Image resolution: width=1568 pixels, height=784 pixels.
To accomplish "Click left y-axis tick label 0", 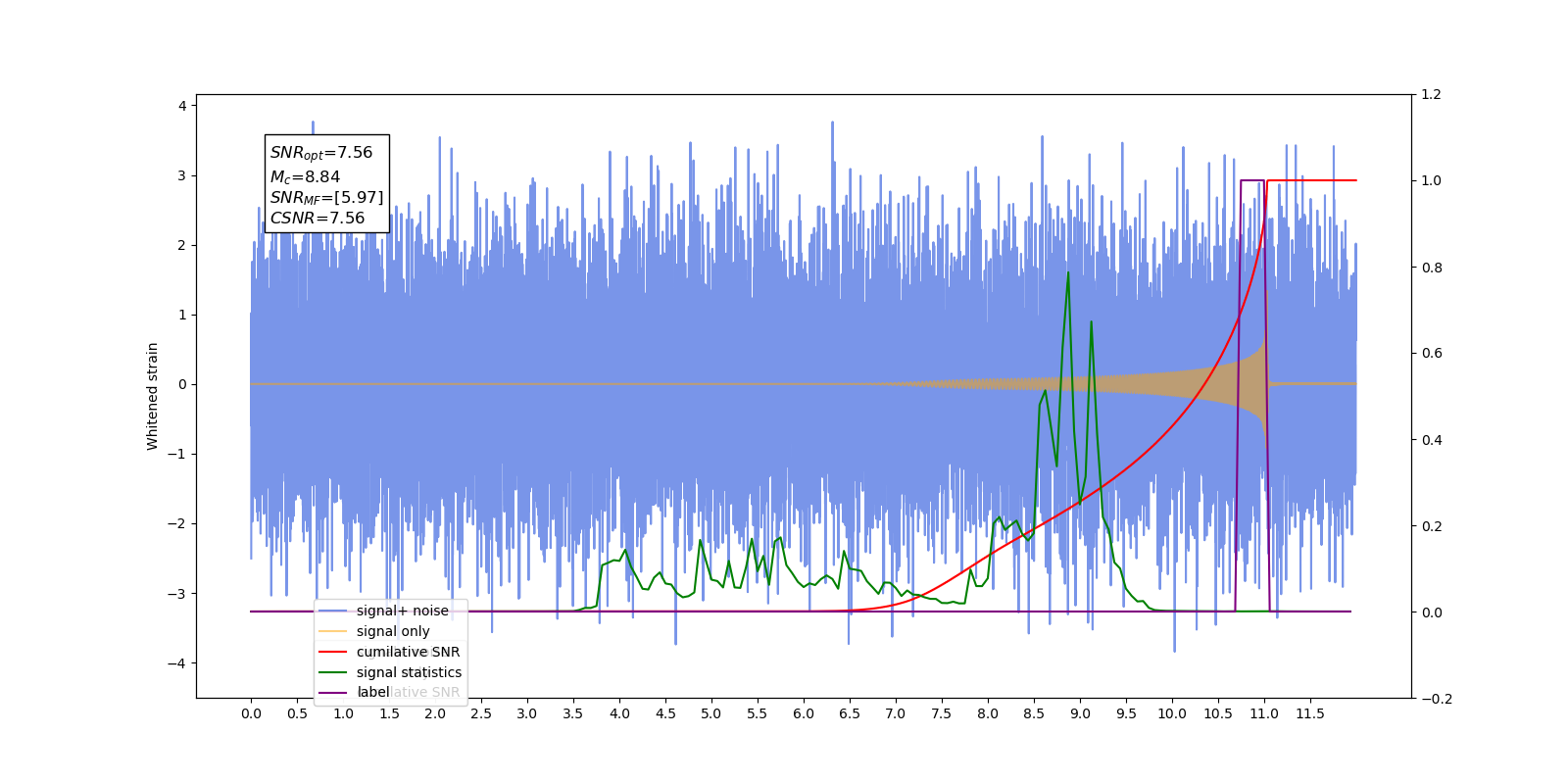I will click(182, 384).
